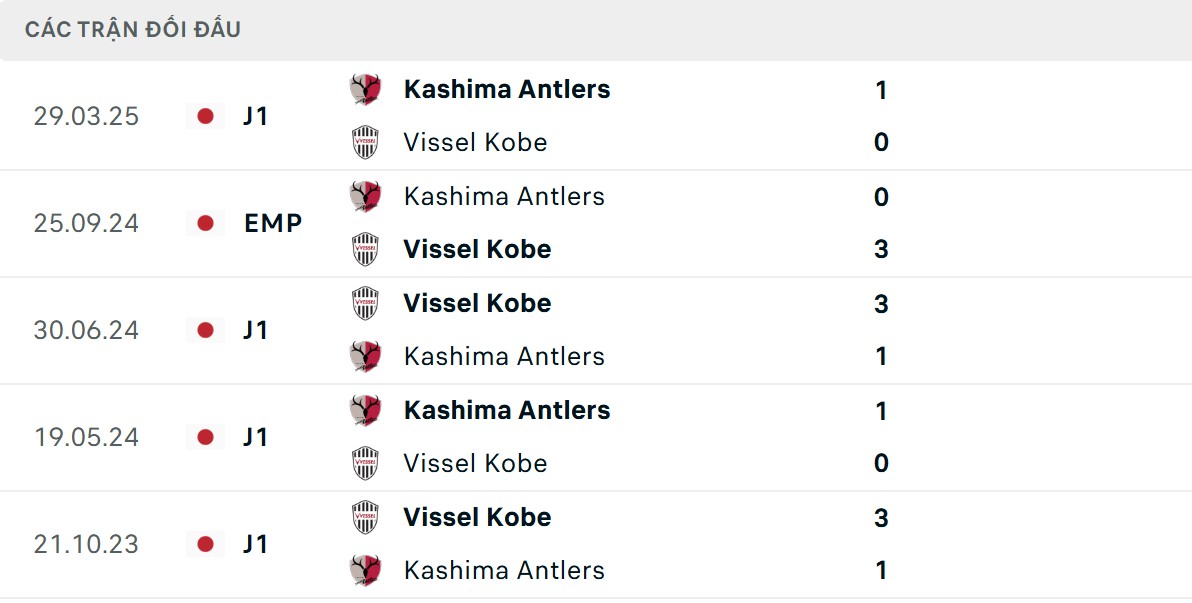Open Vissel Kobe team from 25.09.24 match

[x=477, y=249]
